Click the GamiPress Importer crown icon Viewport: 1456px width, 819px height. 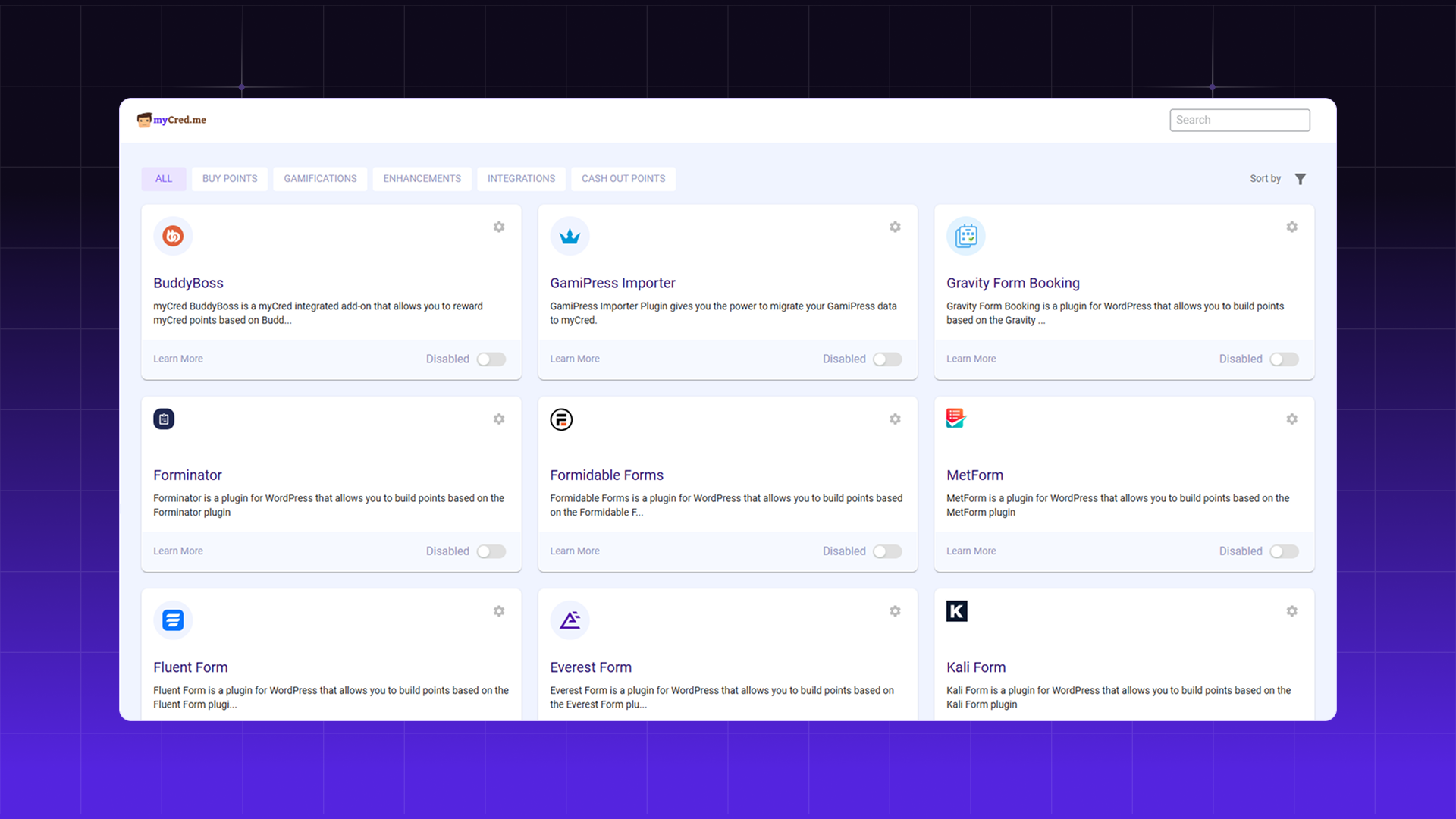coord(570,236)
